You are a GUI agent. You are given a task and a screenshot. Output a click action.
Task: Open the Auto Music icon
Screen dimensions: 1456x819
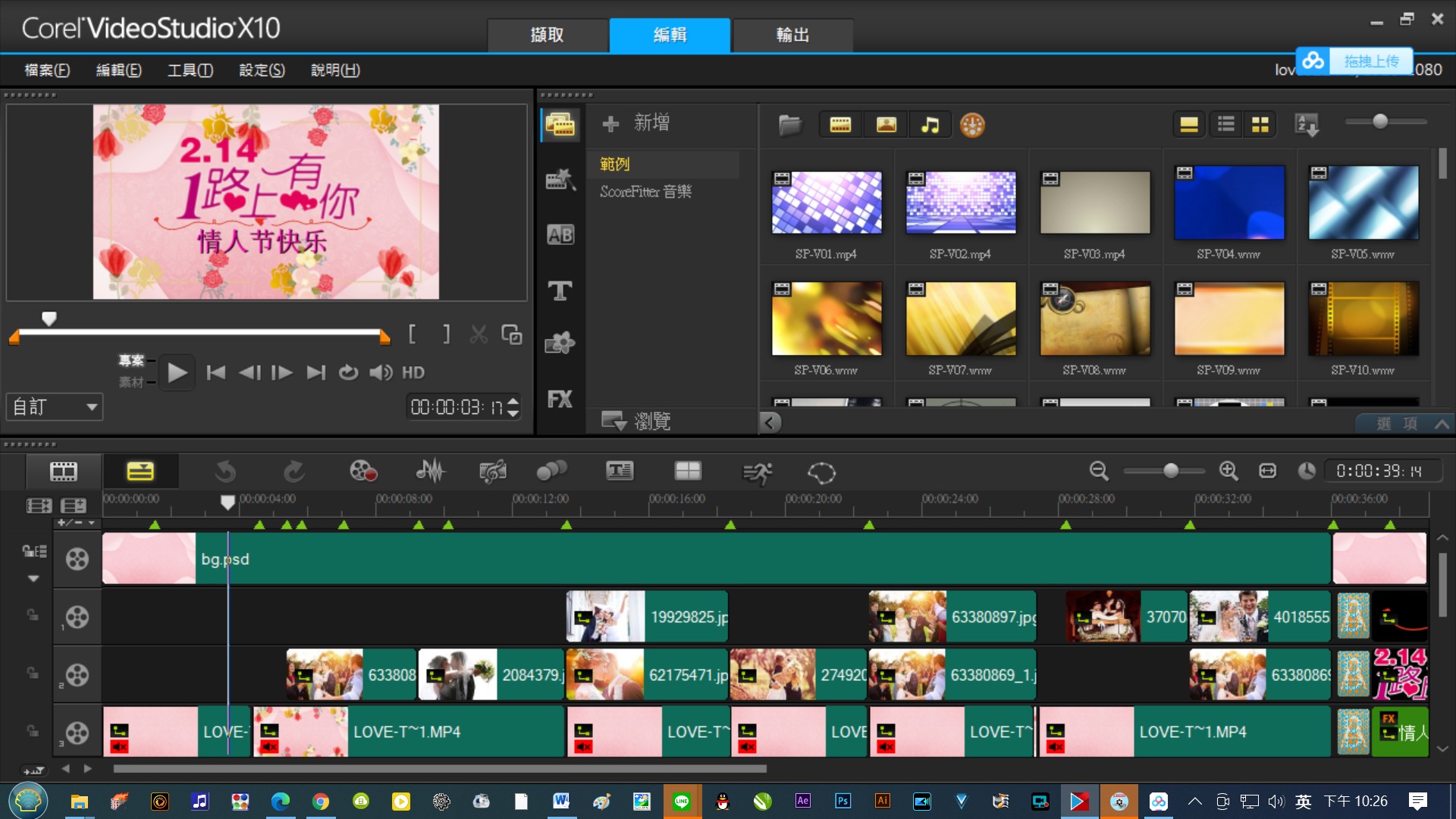(x=493, y=472)
